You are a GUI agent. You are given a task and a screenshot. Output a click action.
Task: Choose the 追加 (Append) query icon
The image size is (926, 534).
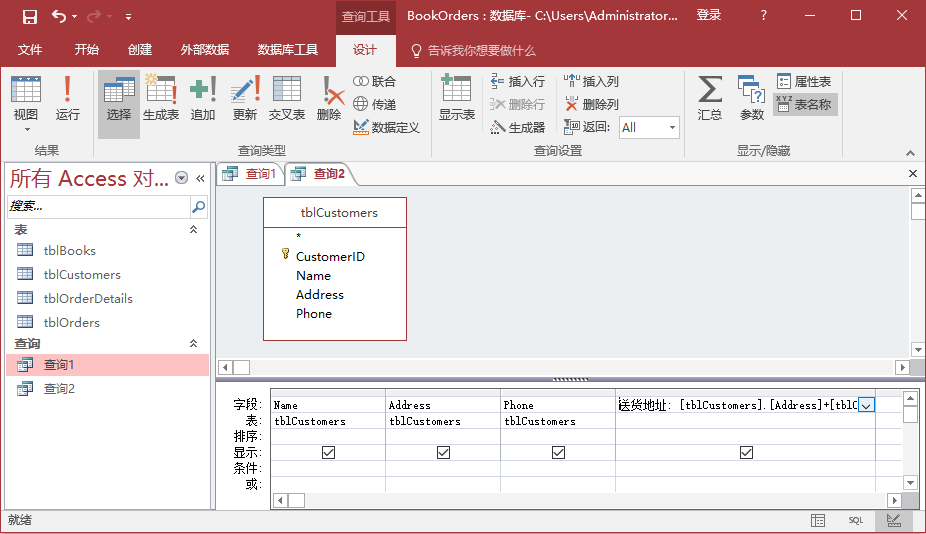pos(203,99)
